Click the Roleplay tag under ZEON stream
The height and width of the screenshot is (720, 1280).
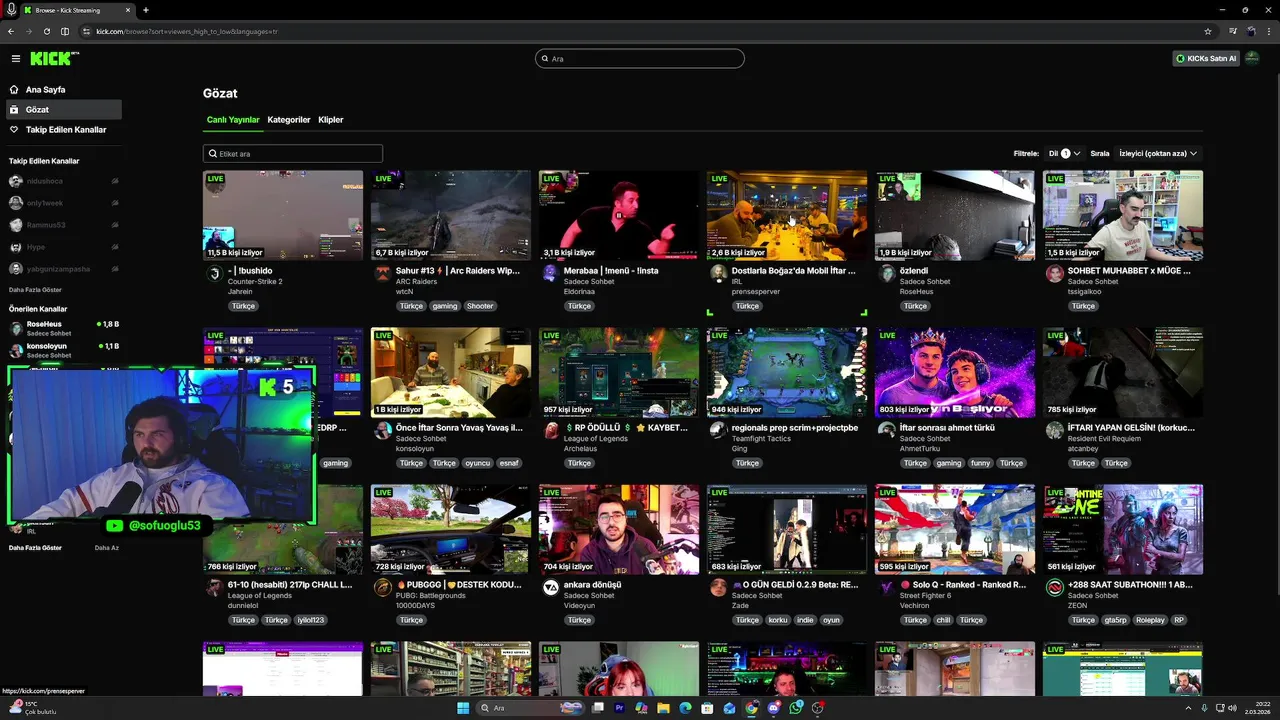click(1150, 620)
